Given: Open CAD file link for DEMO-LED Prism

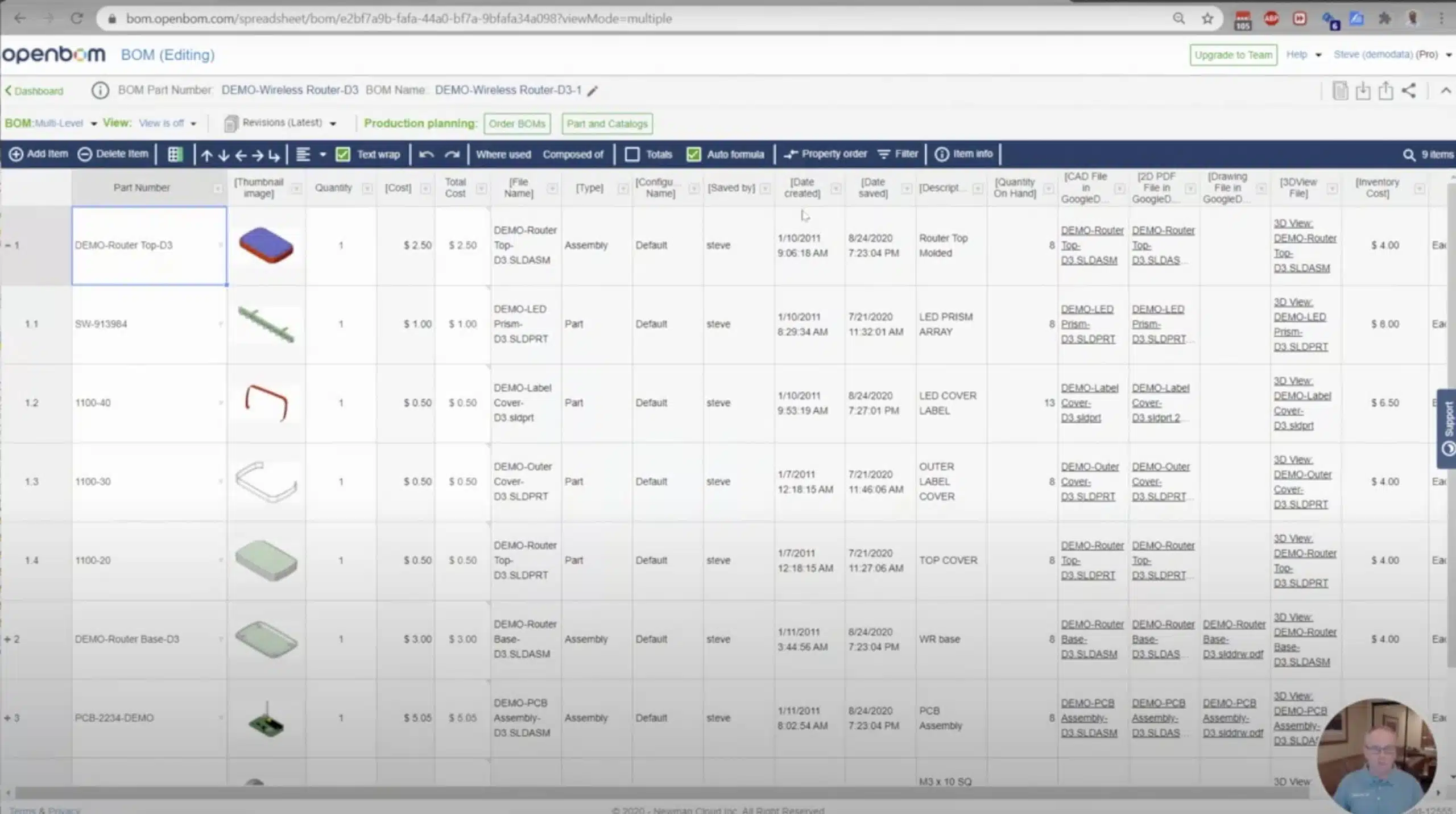Looking at the screenshot, I should (1088, 324).
